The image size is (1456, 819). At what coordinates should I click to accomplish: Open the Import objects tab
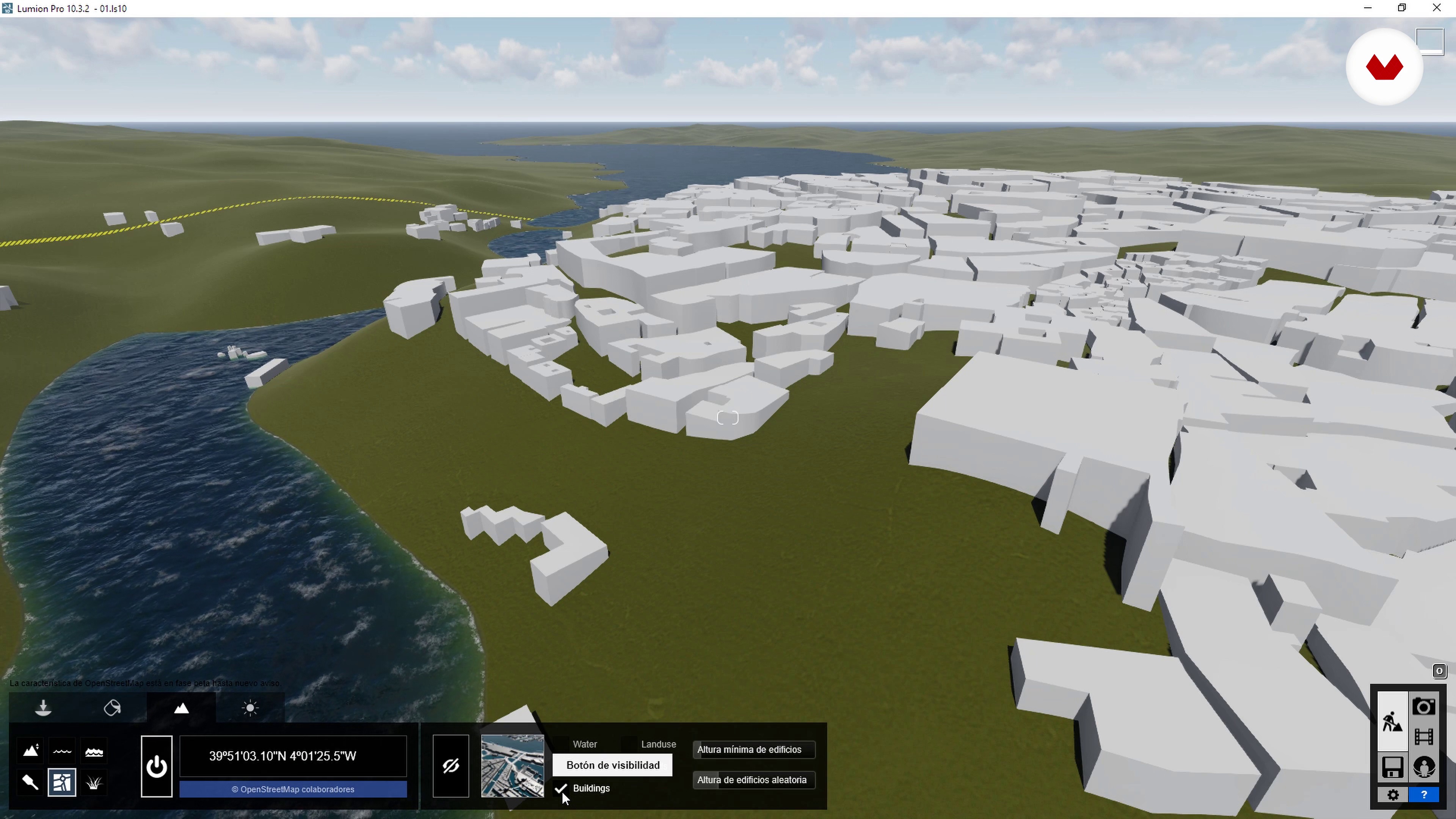[x=43, y=708]
